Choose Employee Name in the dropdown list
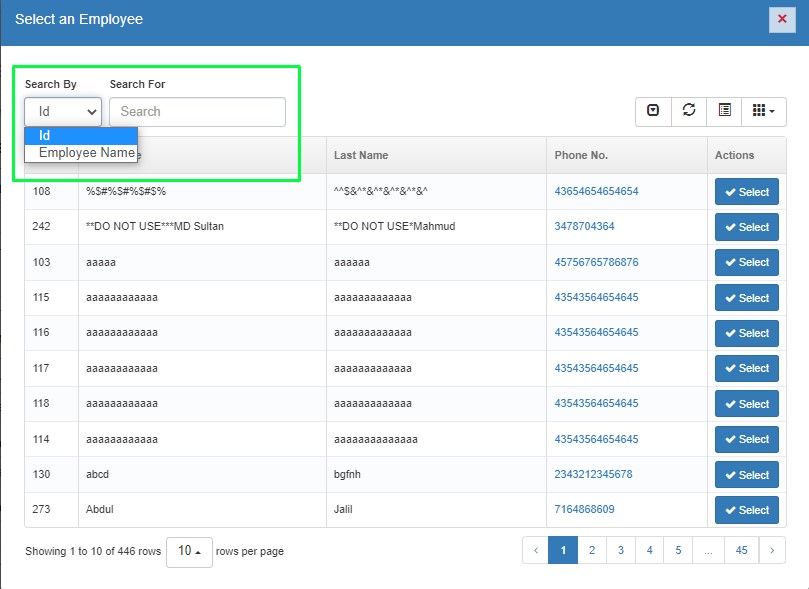 click(x=86, y=153)
